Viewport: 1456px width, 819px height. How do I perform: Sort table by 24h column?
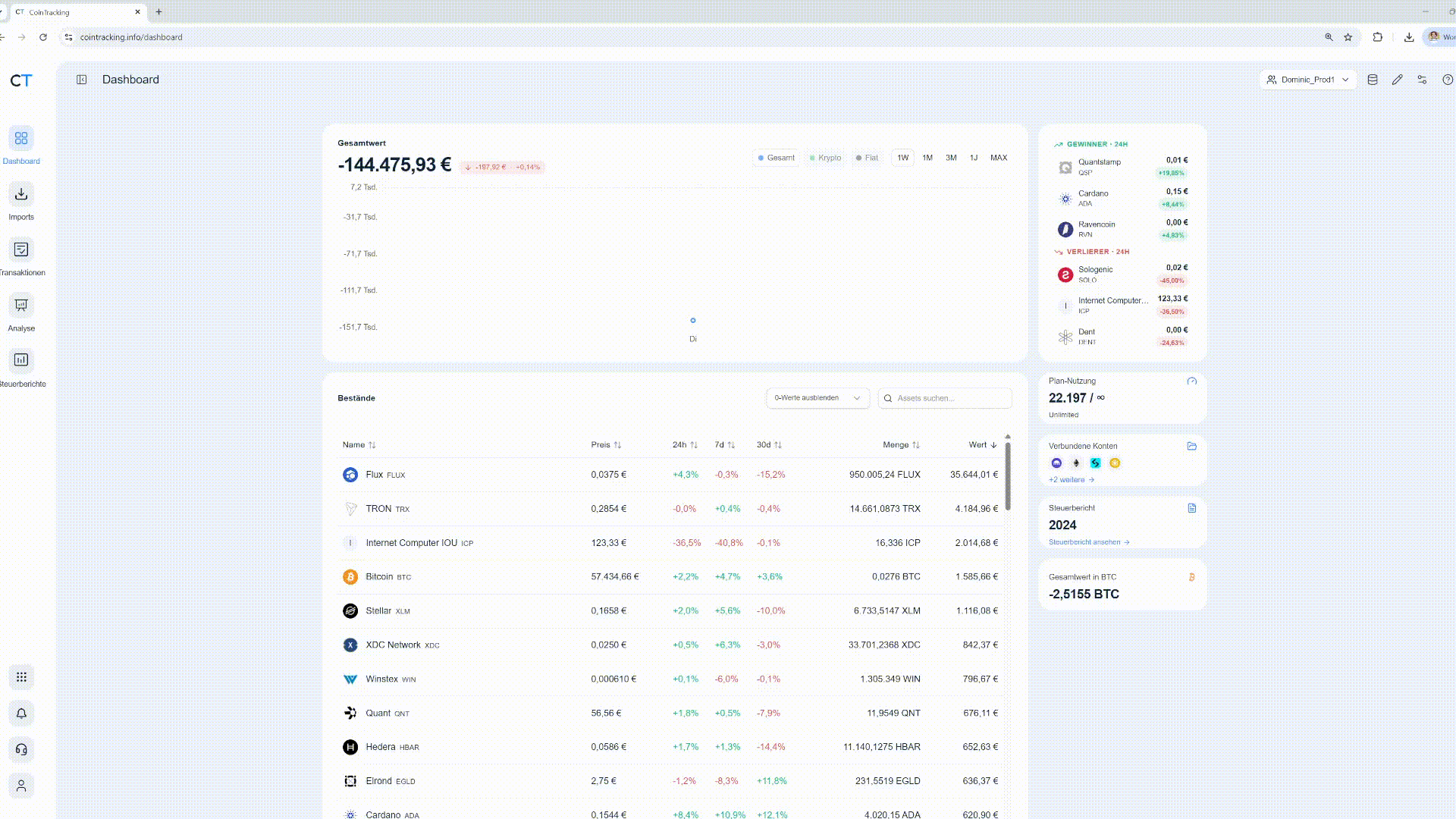click(x=685, y=445)
